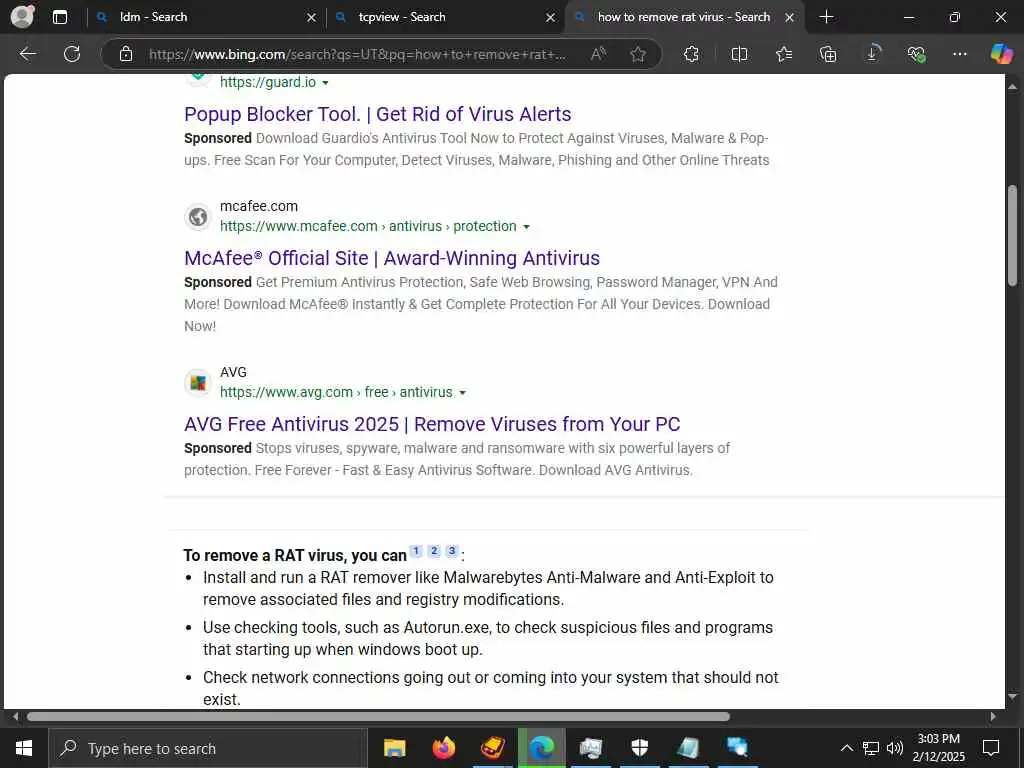Focus the address bar URL field
Viewport: 1024px width, 768px height.
[357, 54]
